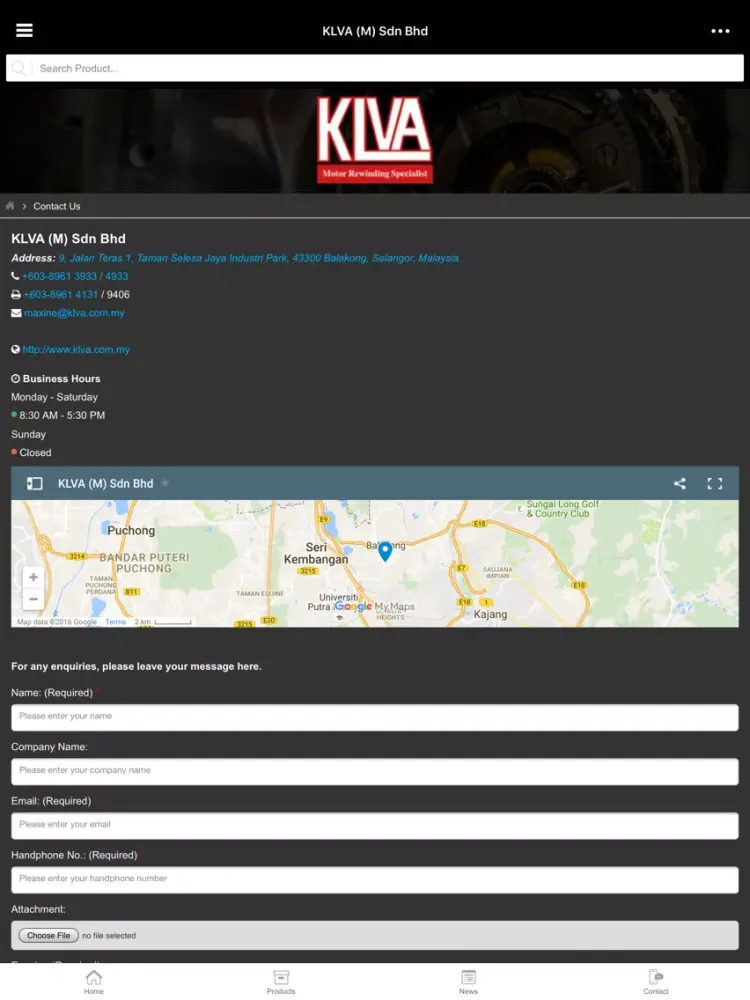The width and height of the screenshot is (750, 1000).
Task: Star the KLVA (M) Sdn Bhd map
Action: tap(165, 483)
